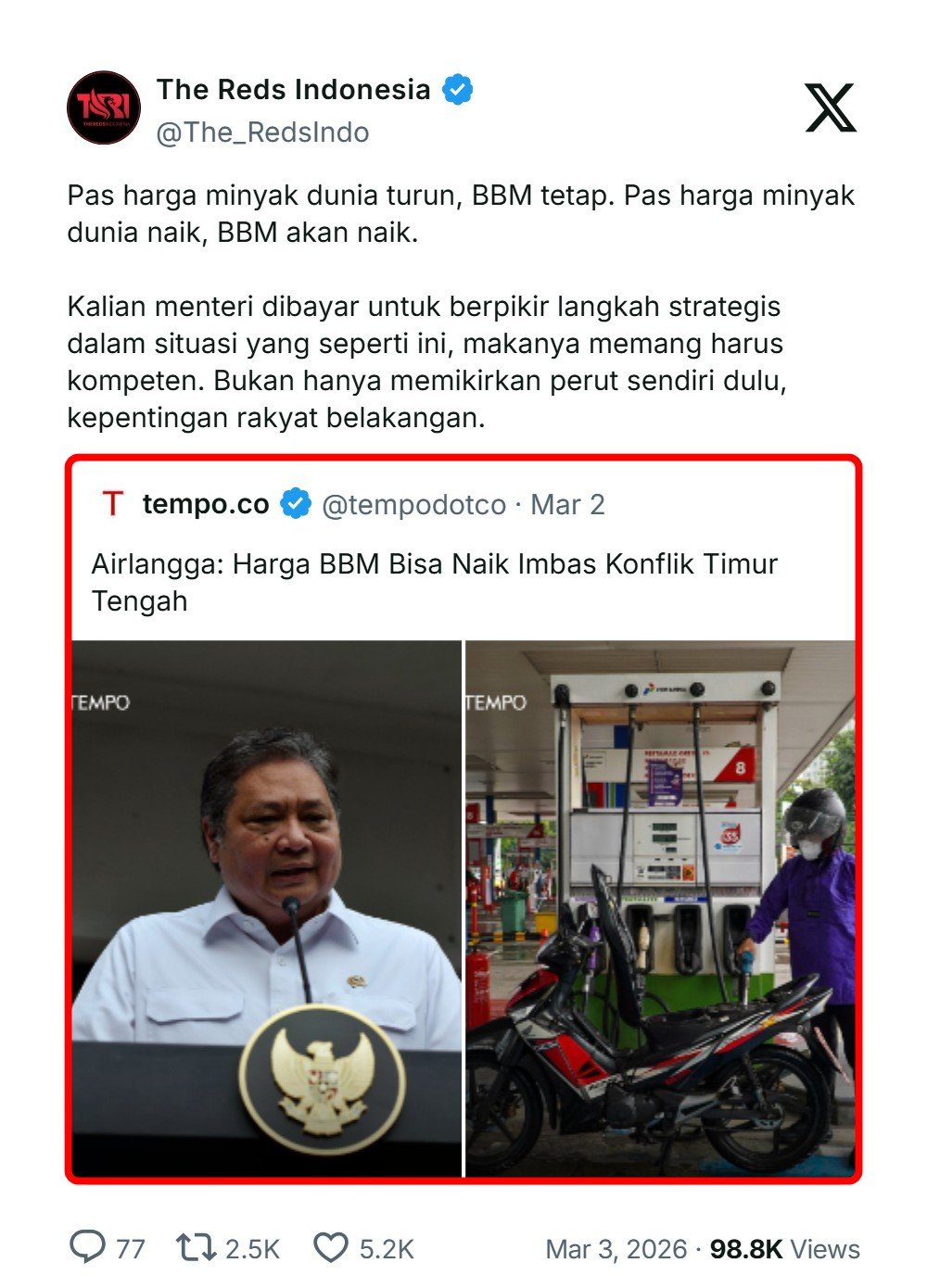Image resolution: width=927 pixels, height=1288 pixels.
Task: Open The Reds Indonesia display name
Action: (x=294, y=89)
